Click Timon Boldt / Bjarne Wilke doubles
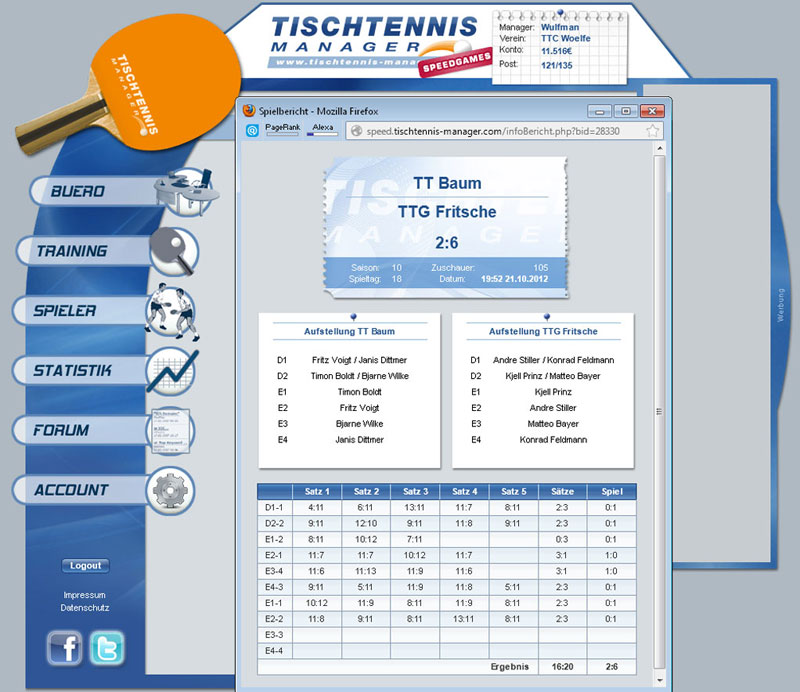This screenshot has width=800, height=692. tap(360, 376)
